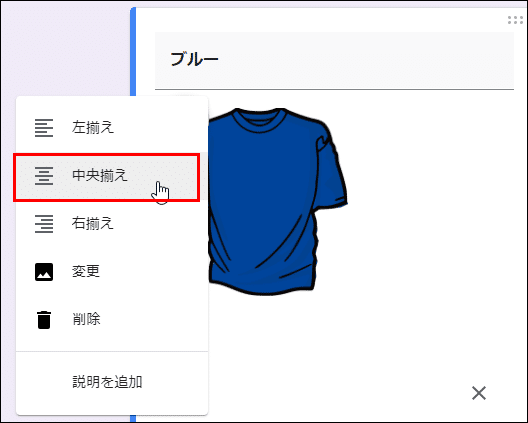Click the left-align icon beside 左揃え

coord(44,128)
